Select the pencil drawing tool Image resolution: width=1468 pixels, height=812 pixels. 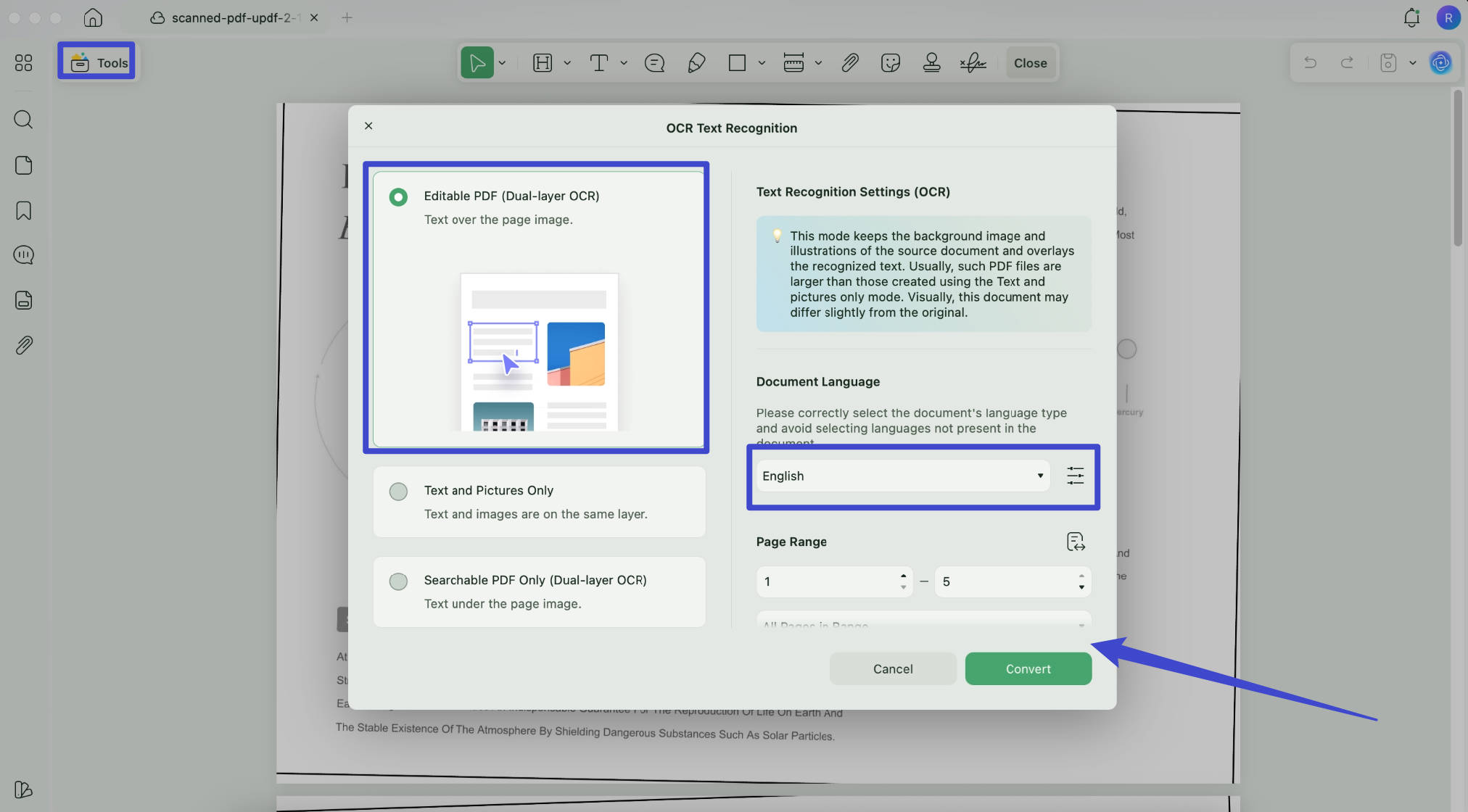[696, 63]
